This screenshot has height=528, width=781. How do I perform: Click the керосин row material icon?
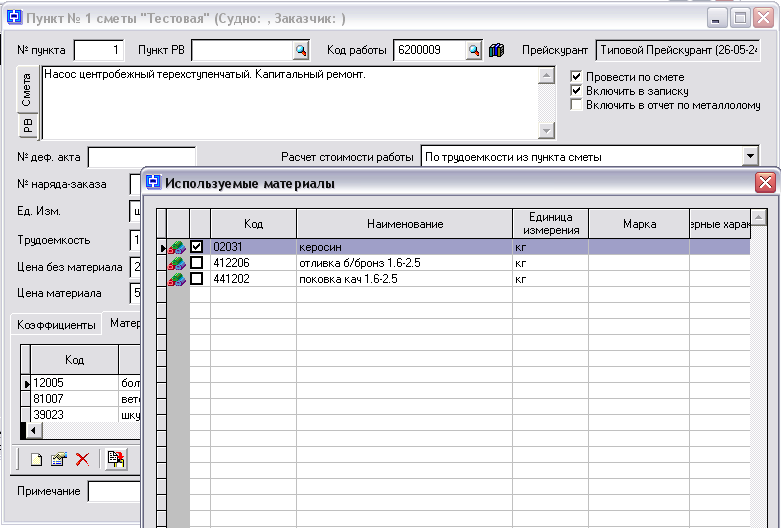click(177, 247)
